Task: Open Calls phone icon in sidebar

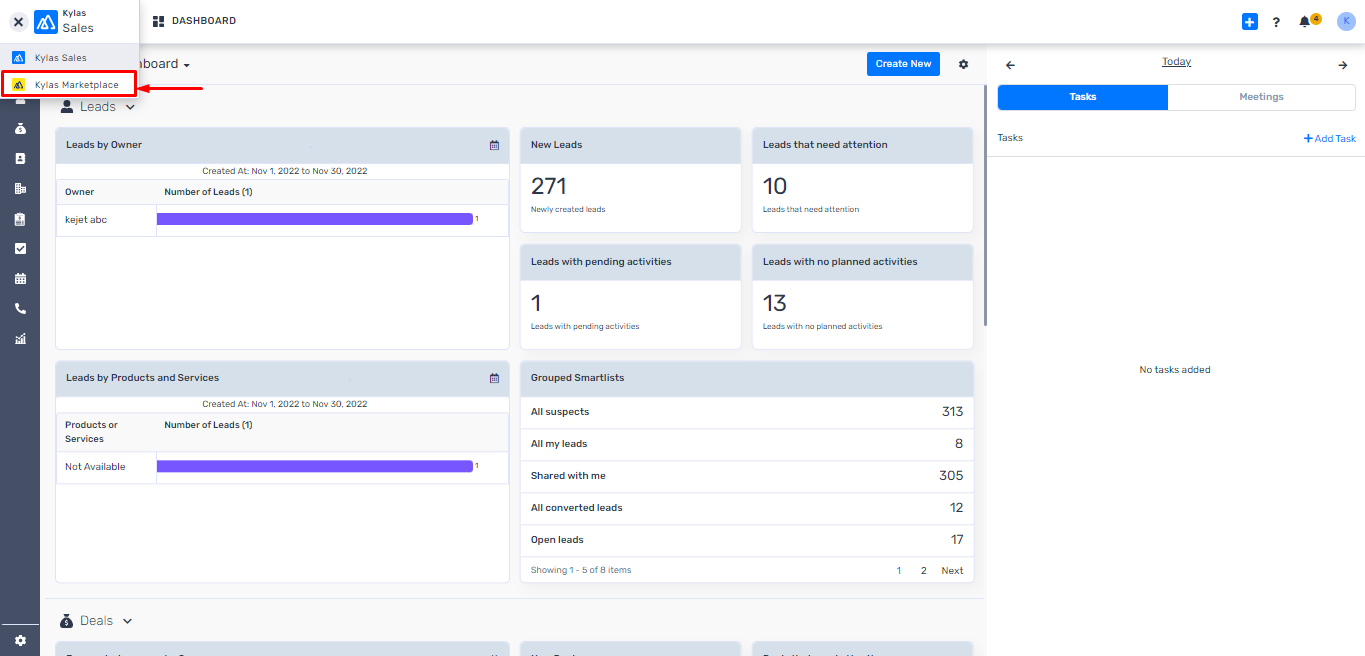Action: [x=20, y=309]
